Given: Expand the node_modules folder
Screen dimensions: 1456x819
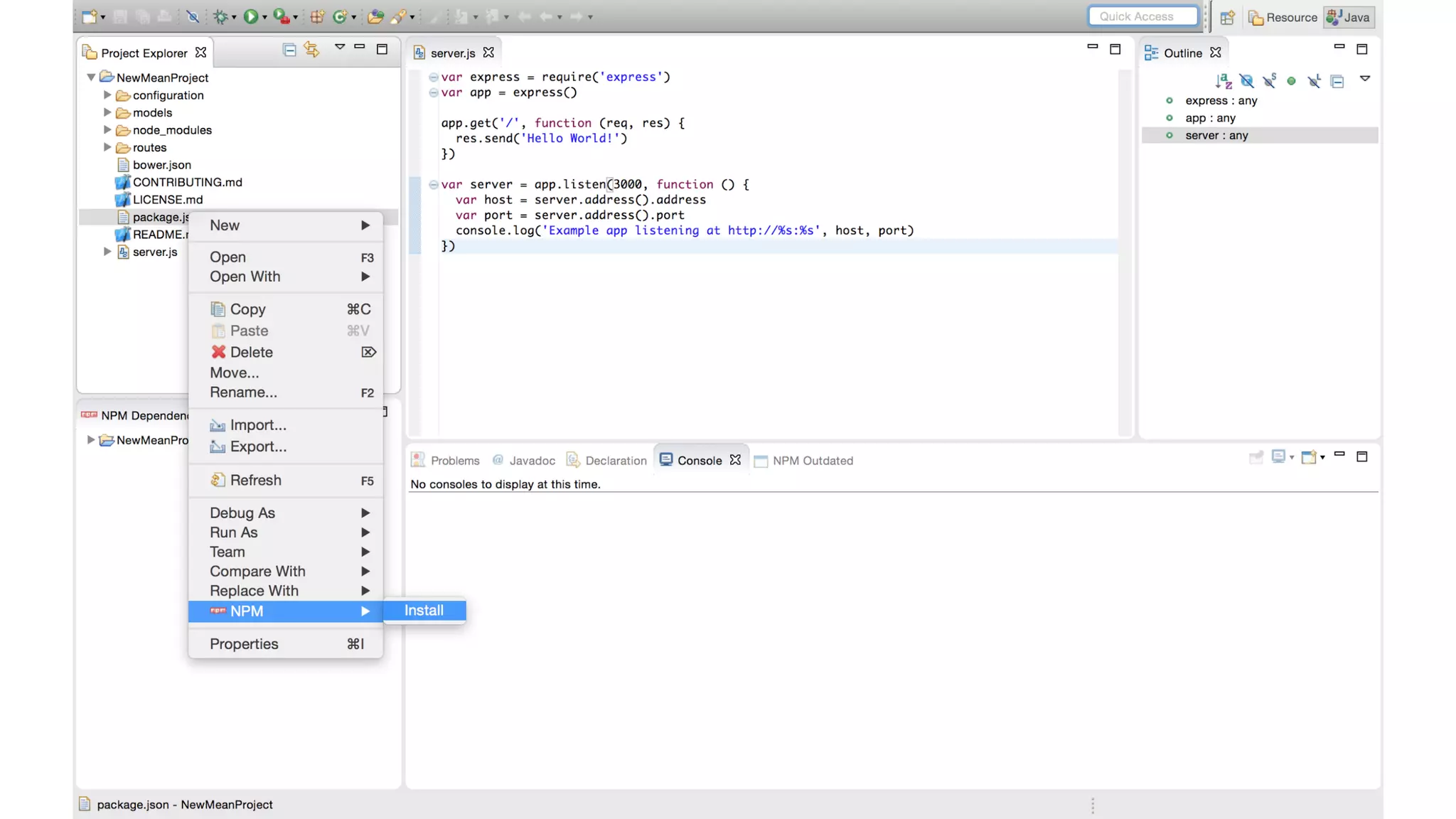Looking at the screenshot, I should 107,130.
